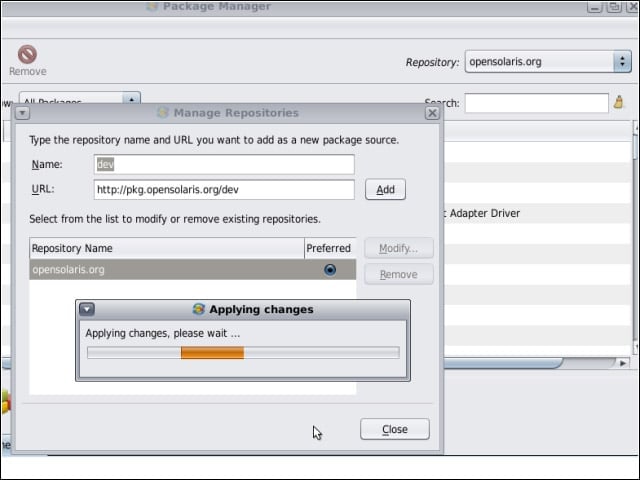This screenshot has width=640, height=480.
Task: Click the clear search broom icon
Action: [x=619, y=102]
